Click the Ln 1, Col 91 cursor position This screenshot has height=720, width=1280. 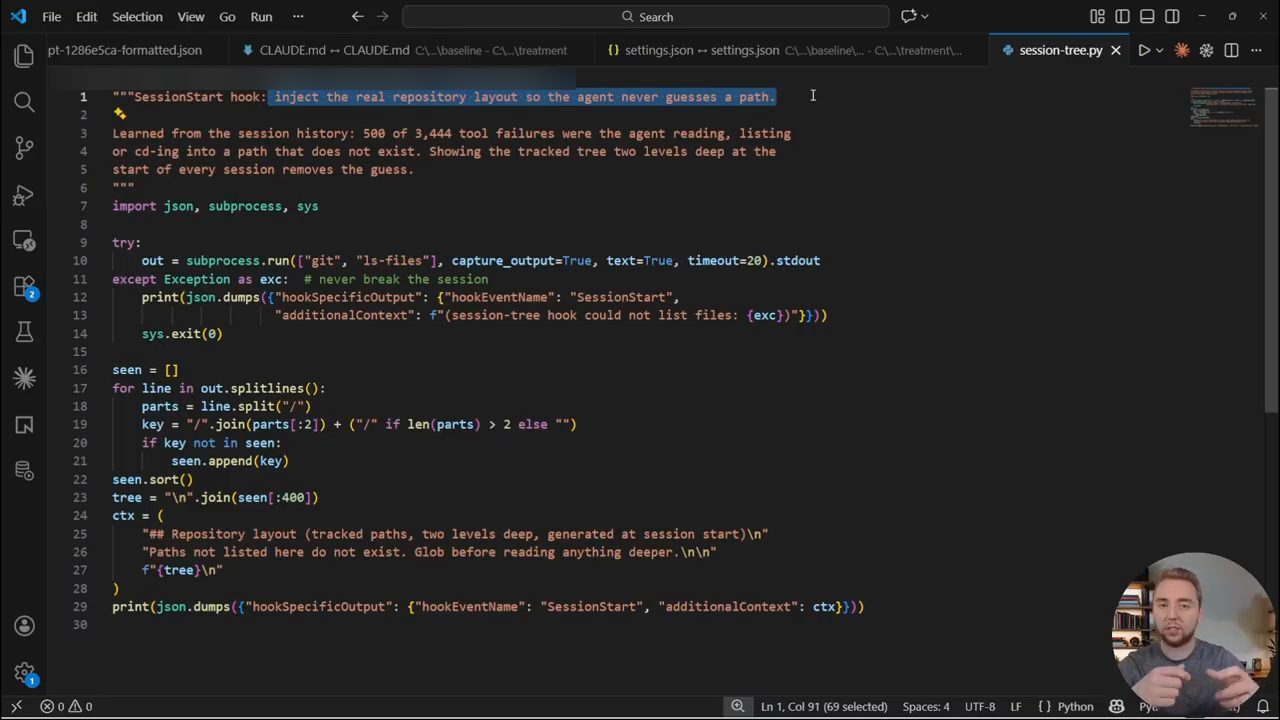tap(824, 707)
